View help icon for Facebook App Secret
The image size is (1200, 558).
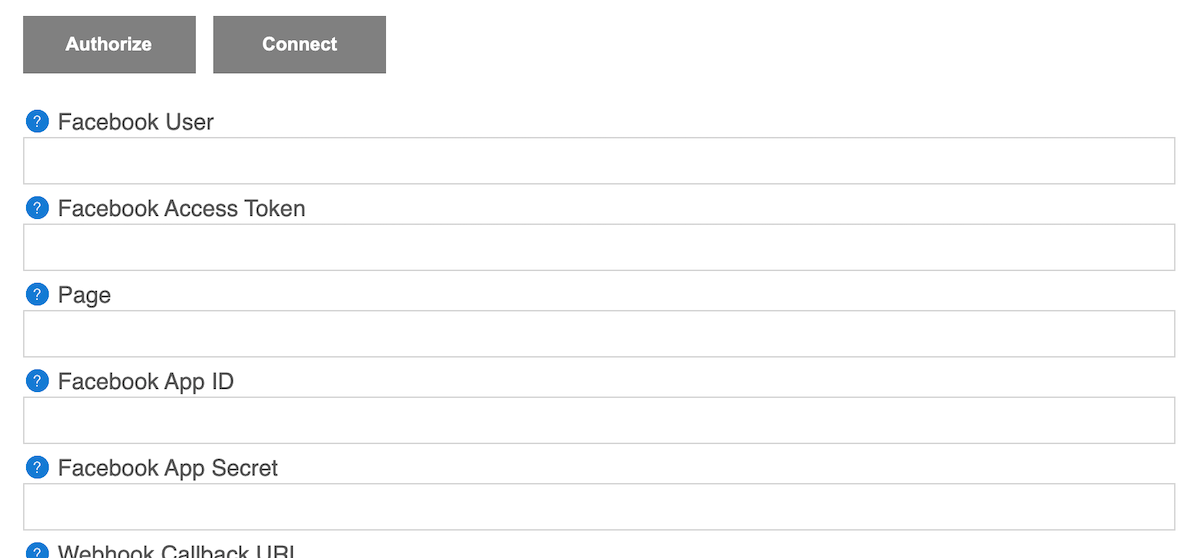pyautogui.click(x=36, y=468)
